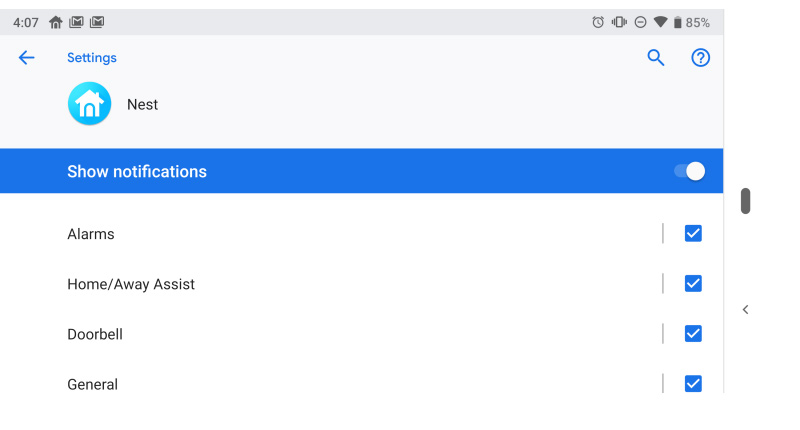
Task: Tap the Wi-Fi signal status icon
Action: pyautogui.click(x=660, y=22)
